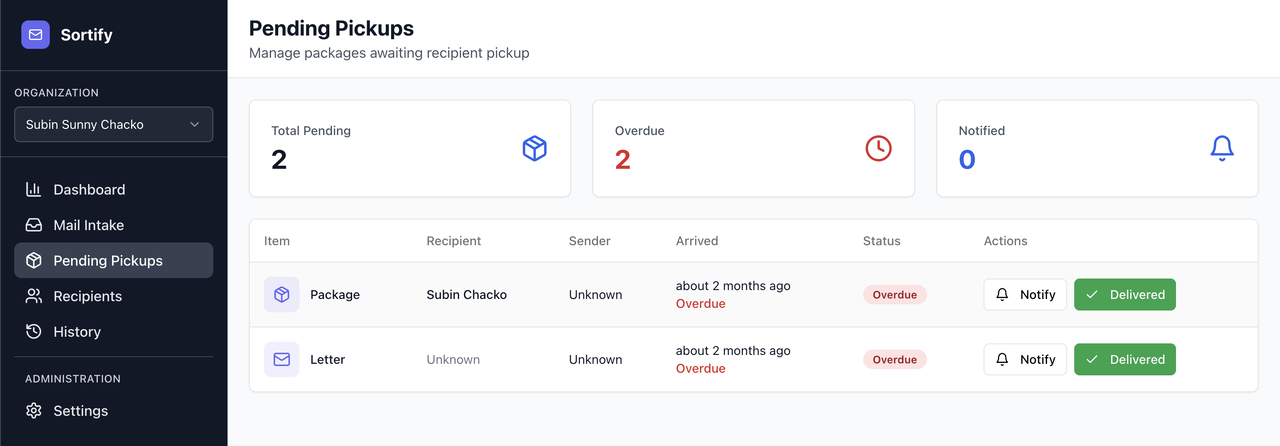
Task: Click the Sortify envelope logo icon
Action: click(35, 35)
